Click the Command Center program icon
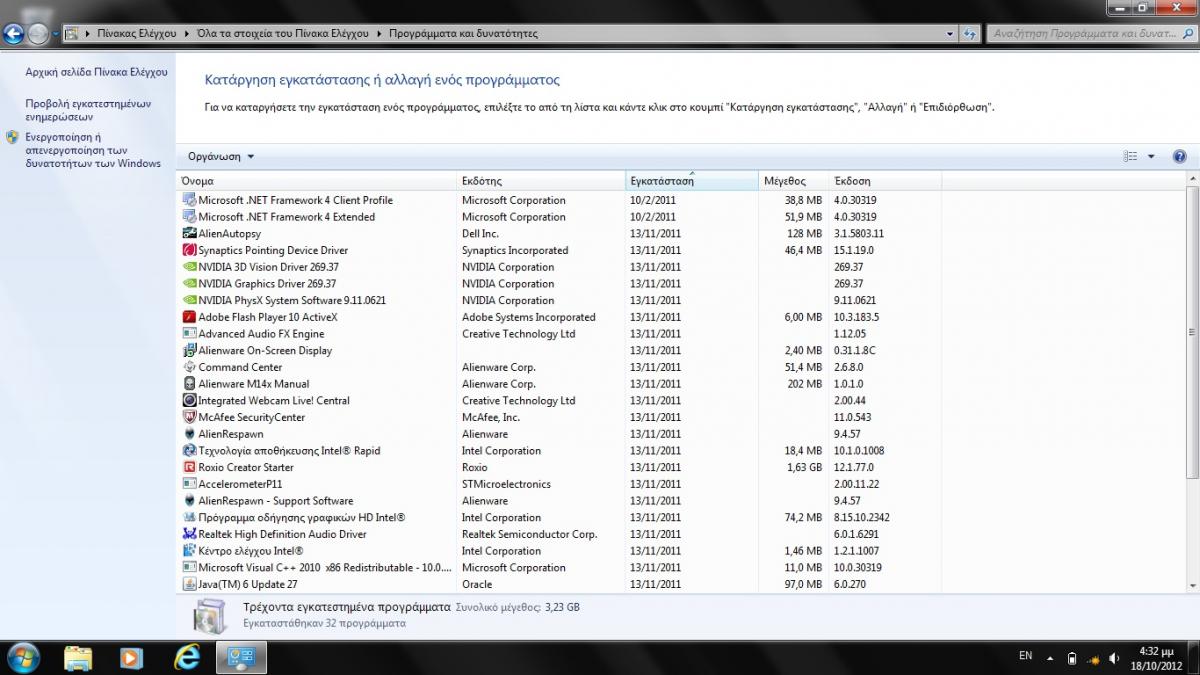1200x675 pixels. (x=190, y=367)
